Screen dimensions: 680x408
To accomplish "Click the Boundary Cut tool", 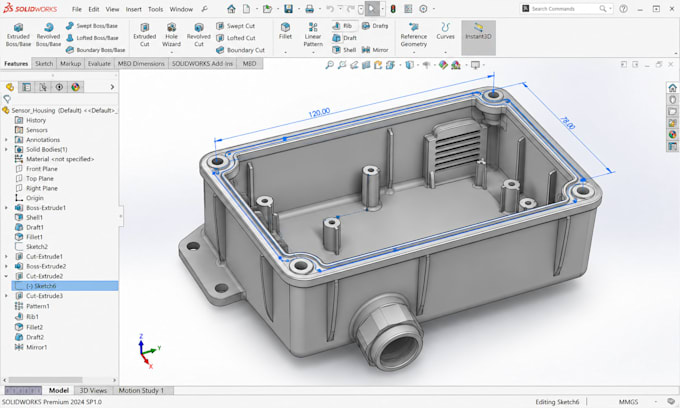I will pyautogui.click(x=240, y=50).
